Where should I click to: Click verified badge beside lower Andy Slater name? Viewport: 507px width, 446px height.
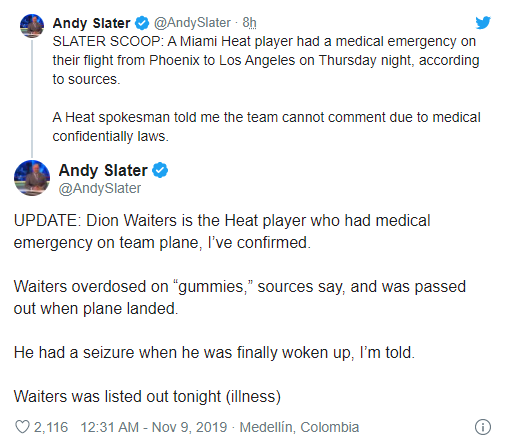[160, 170]
